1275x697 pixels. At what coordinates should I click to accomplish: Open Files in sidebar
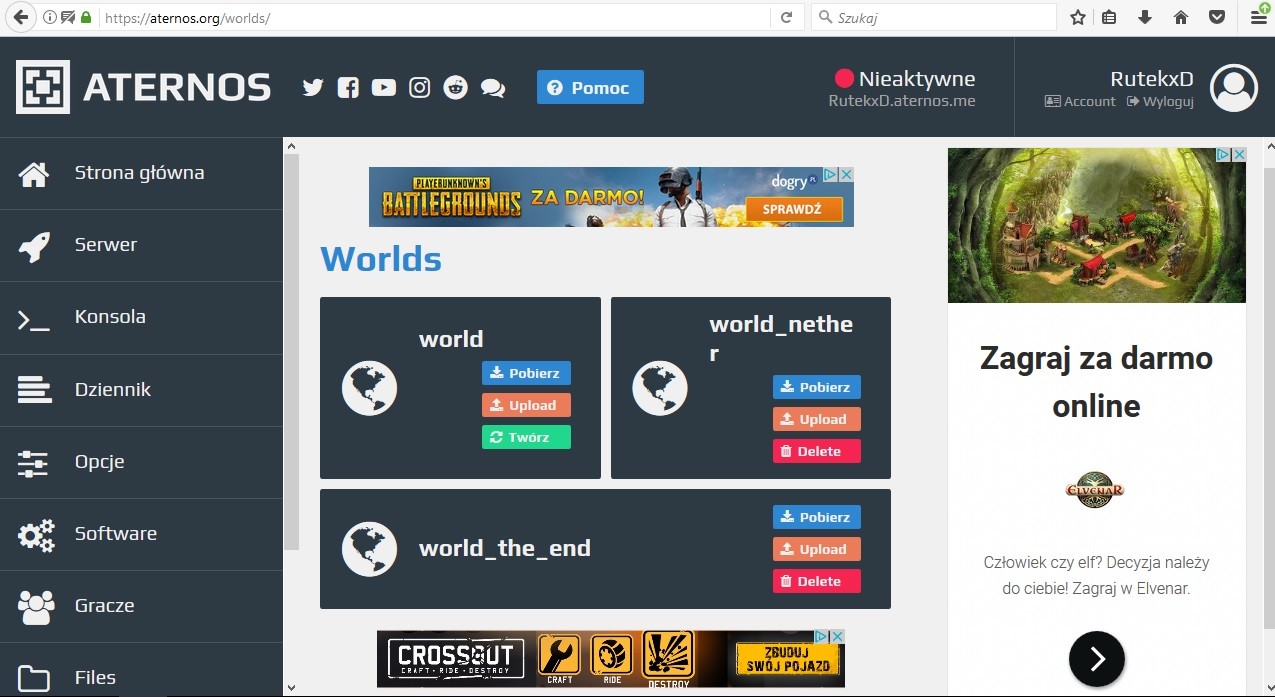[141, 672]
